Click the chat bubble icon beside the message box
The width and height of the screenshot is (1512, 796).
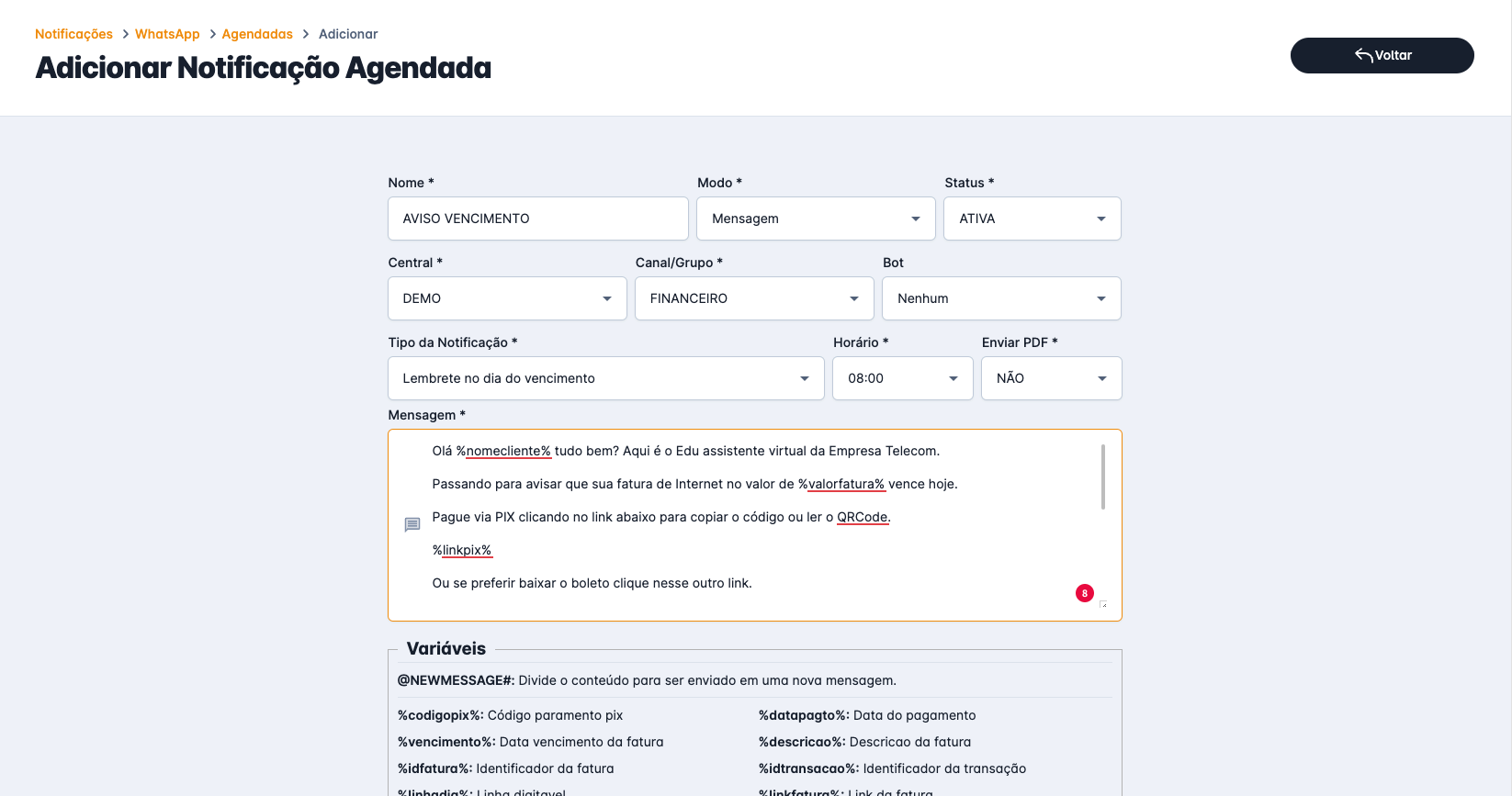tap(412, 524)
